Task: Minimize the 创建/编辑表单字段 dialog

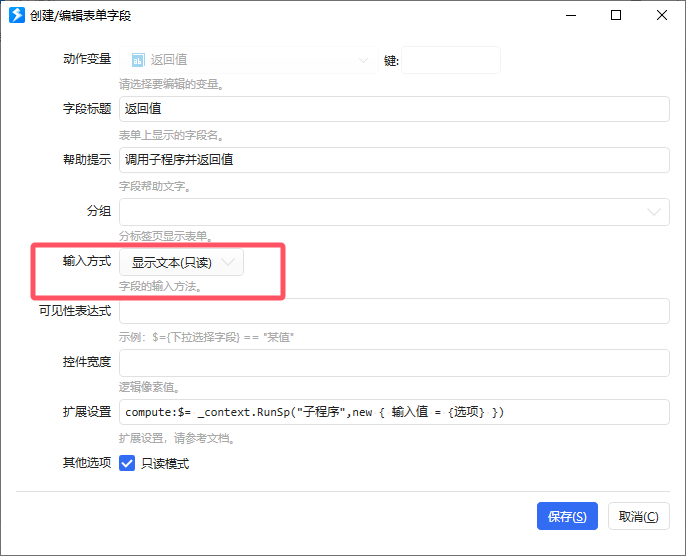Action: pos(570,15)
